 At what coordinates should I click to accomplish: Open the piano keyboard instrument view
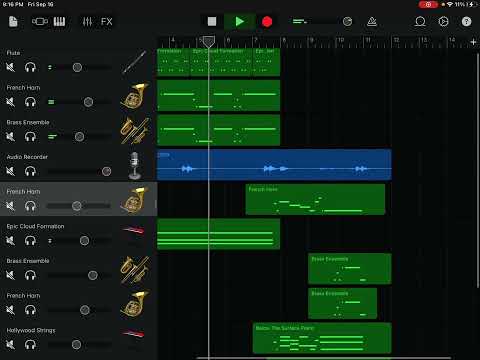(x=59, y=22)
